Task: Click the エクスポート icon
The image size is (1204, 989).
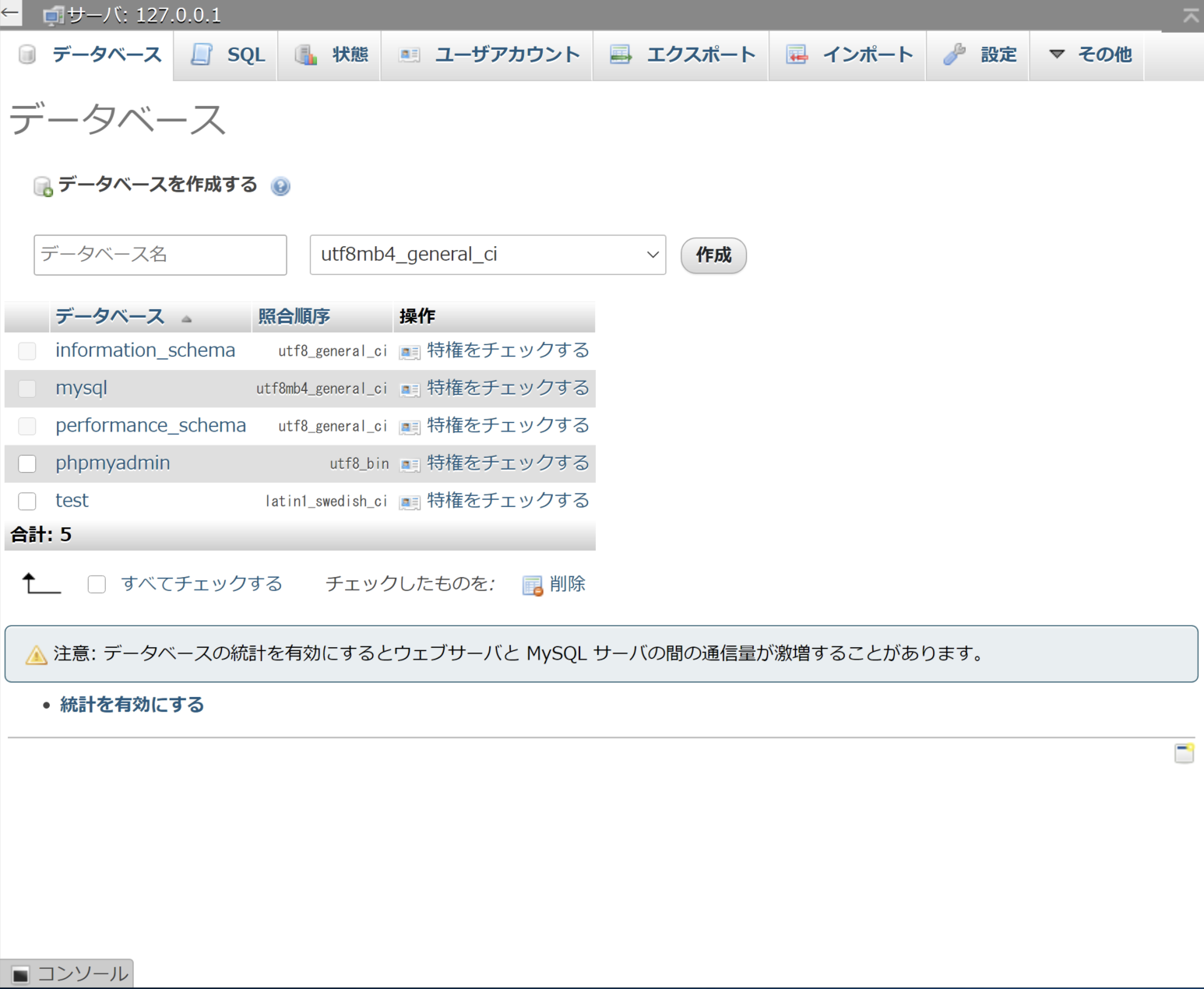Action: pos(621,55)
